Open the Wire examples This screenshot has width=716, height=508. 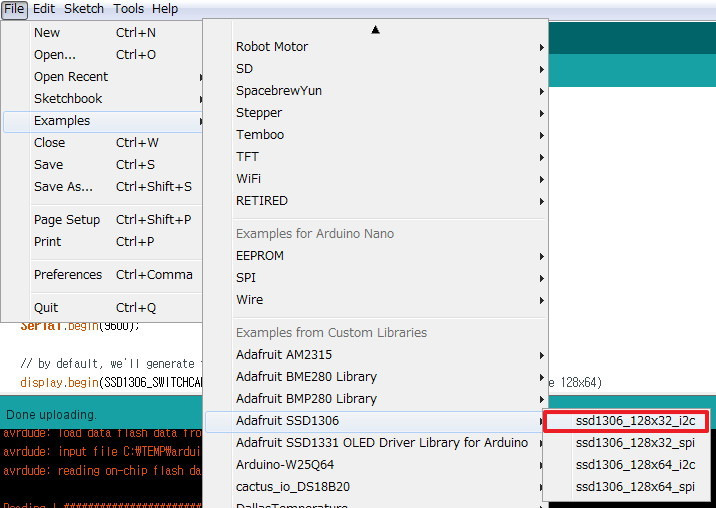(375, 300)
